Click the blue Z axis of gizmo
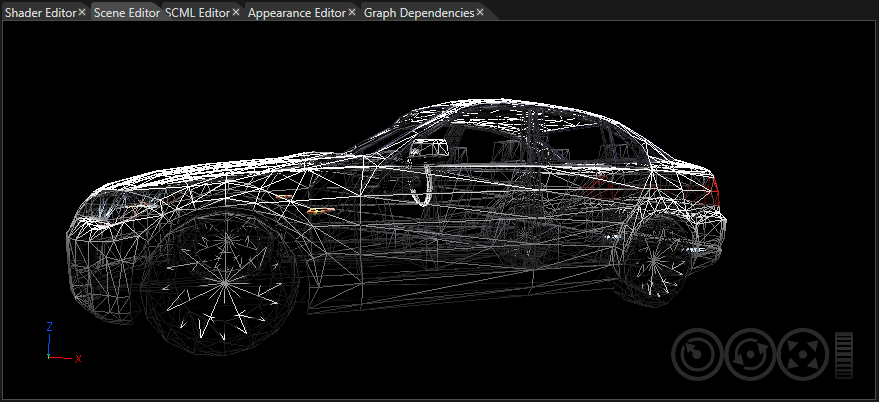Screen dimensions: 880x403 (x=49, y=340)
